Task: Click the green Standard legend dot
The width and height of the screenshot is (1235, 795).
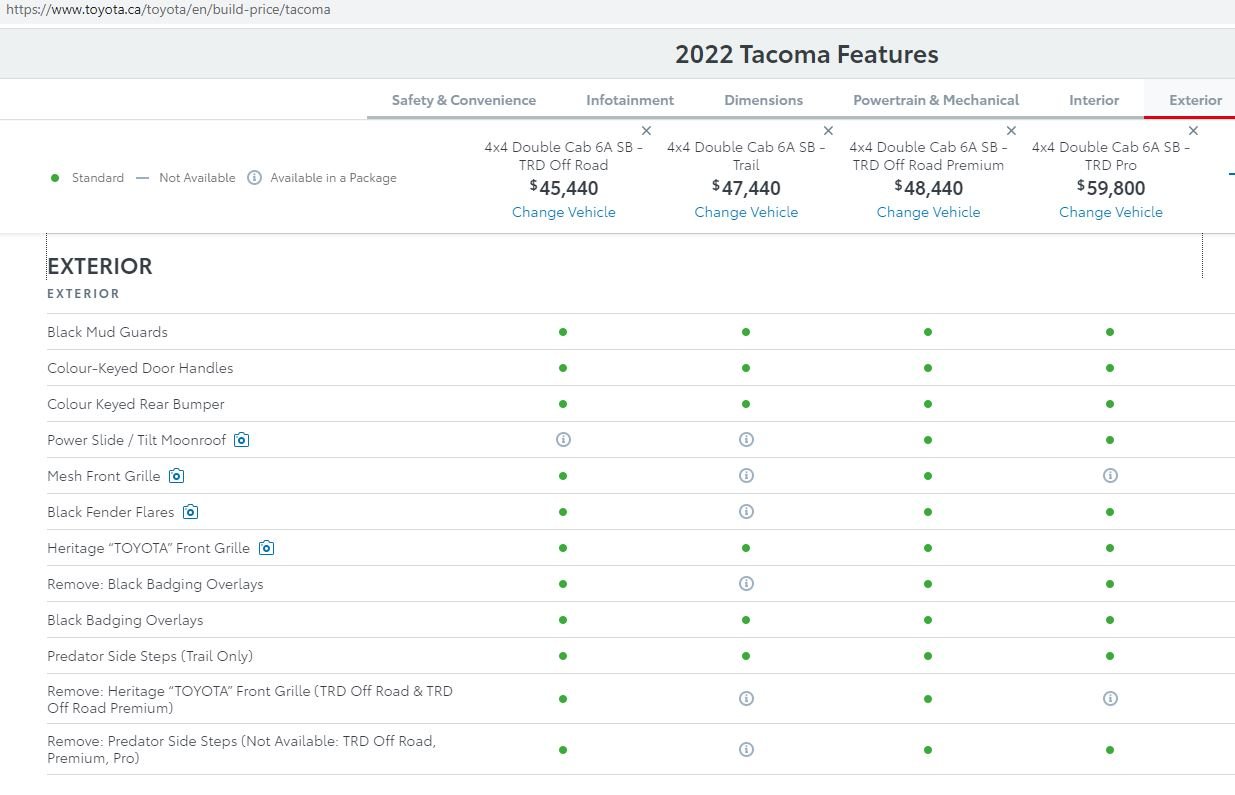Action: (55, 178)
